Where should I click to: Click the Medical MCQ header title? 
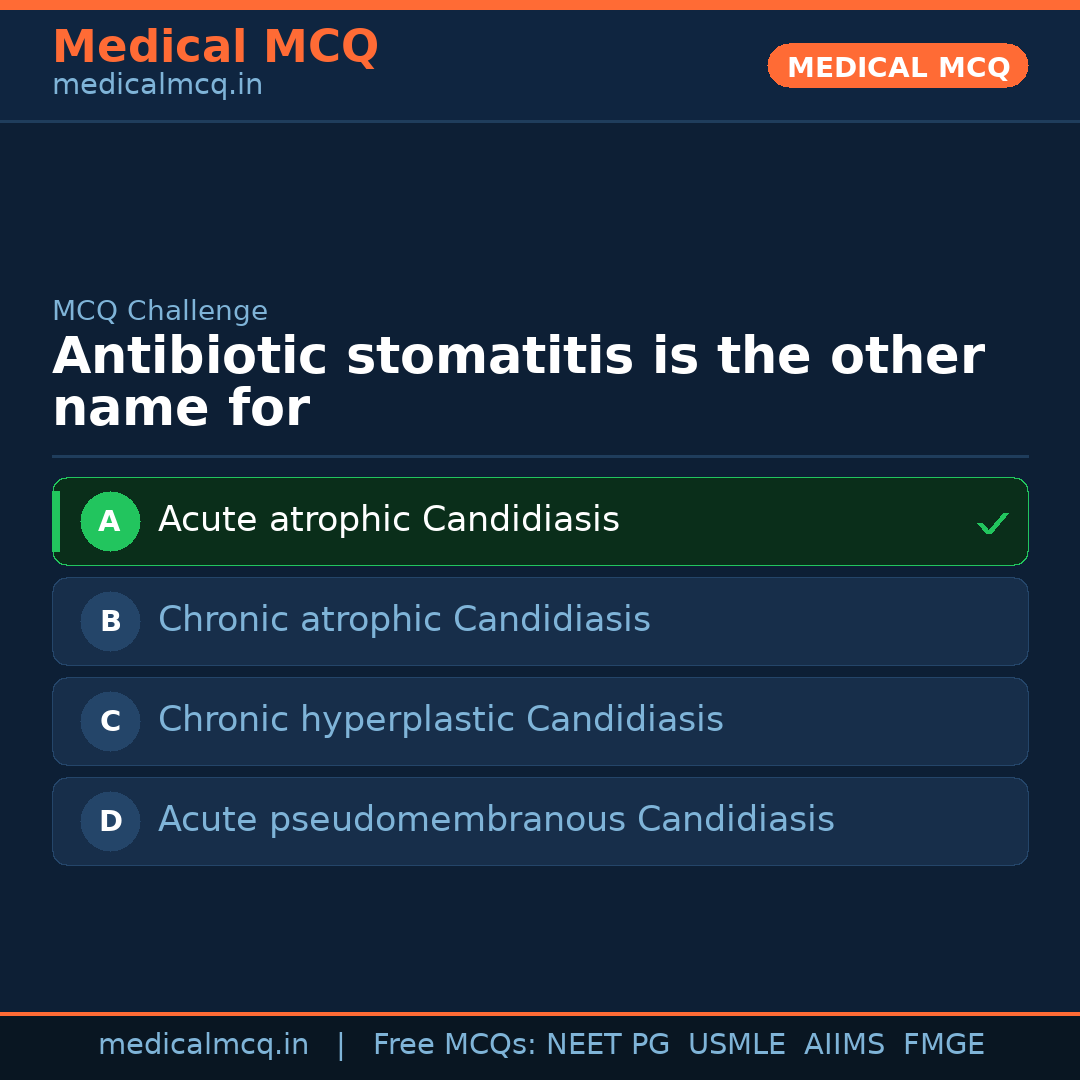click(215, 47)
